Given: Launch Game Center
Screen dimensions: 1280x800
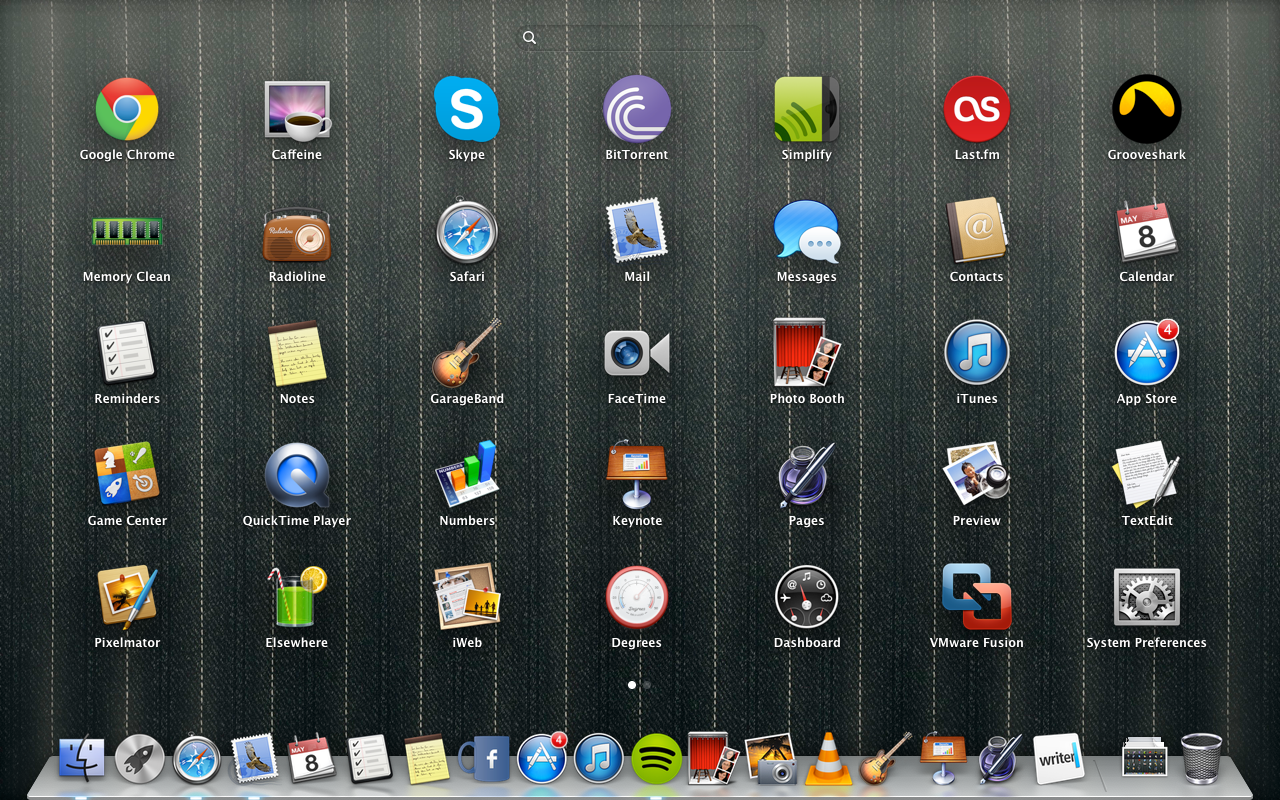Looking at the screenshot, I should tap(127, 475).
